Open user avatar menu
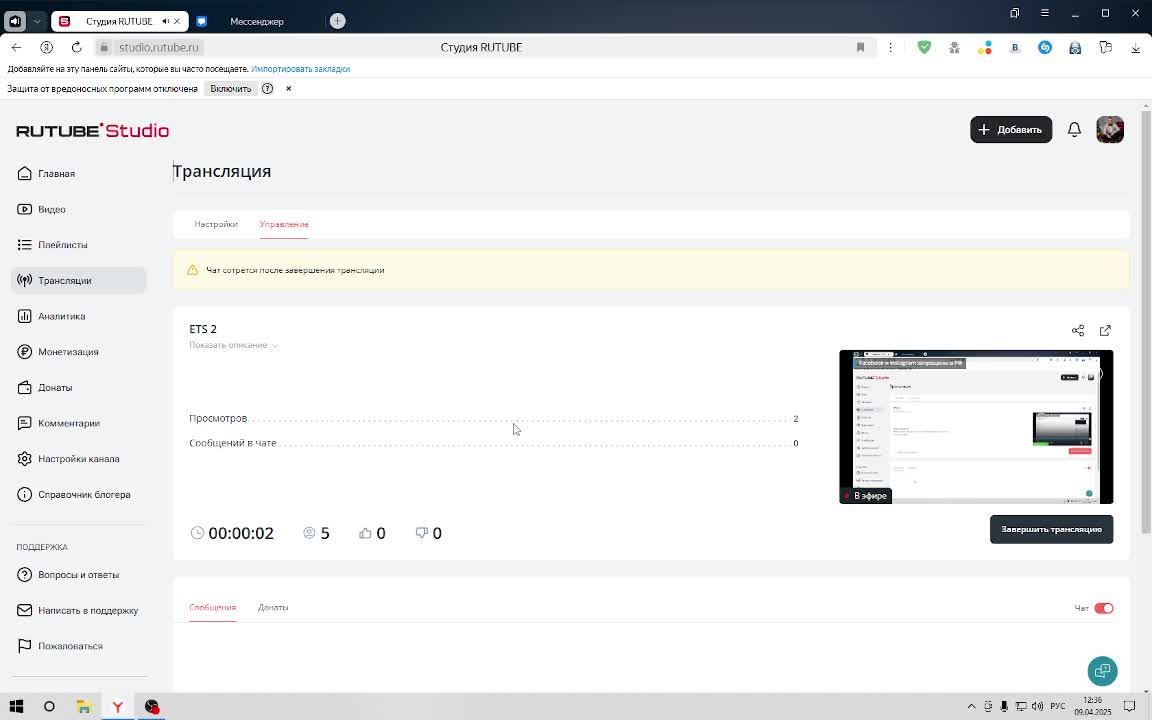 tap(1110, 129)
